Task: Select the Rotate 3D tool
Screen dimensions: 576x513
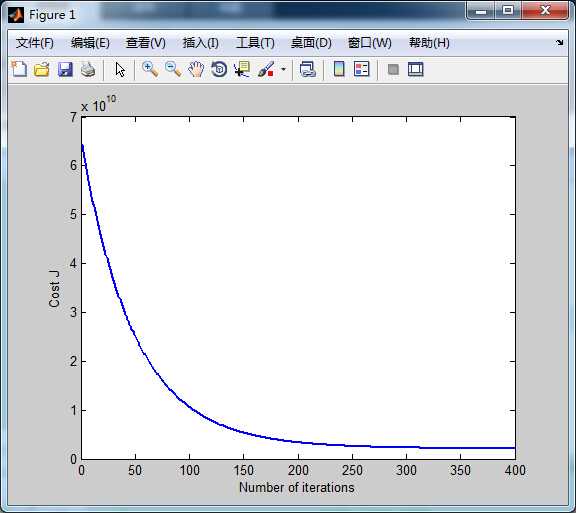Action: click(219, 69)
